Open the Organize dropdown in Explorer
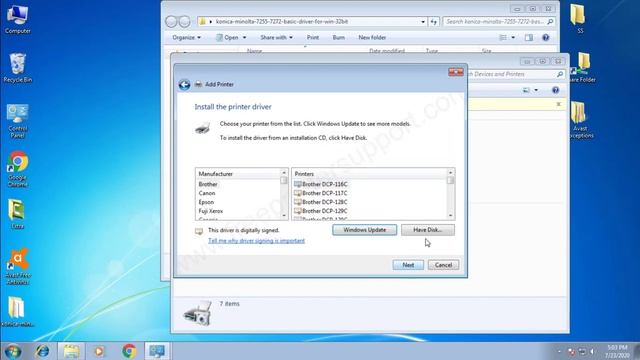Image resolution: width=640 pixels, height=360 pixels. click(x=187, y=38)
